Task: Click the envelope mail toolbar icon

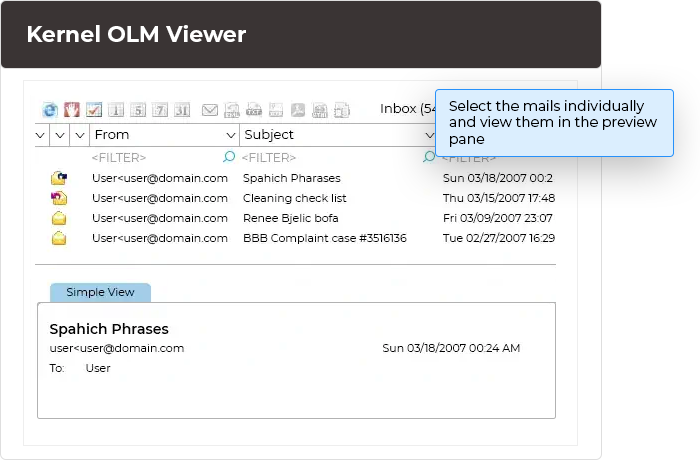Action: point(209,109)
